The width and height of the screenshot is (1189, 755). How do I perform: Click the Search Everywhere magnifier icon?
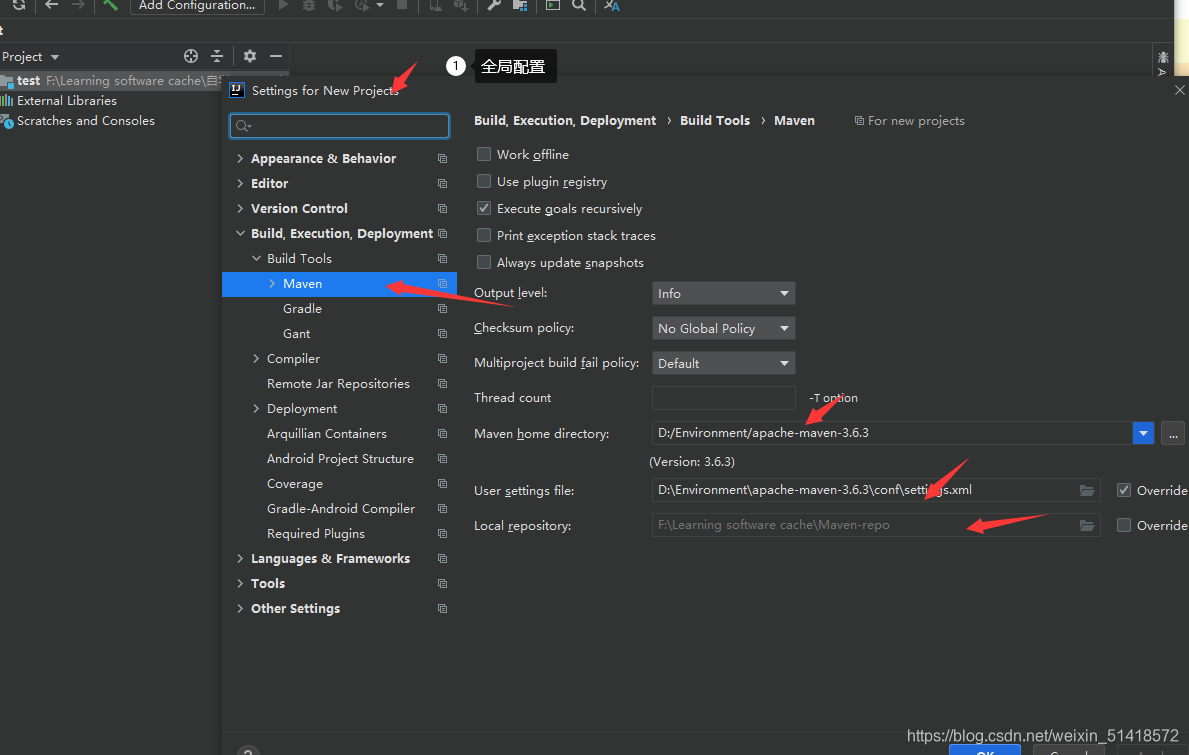[x=579, y=5]
